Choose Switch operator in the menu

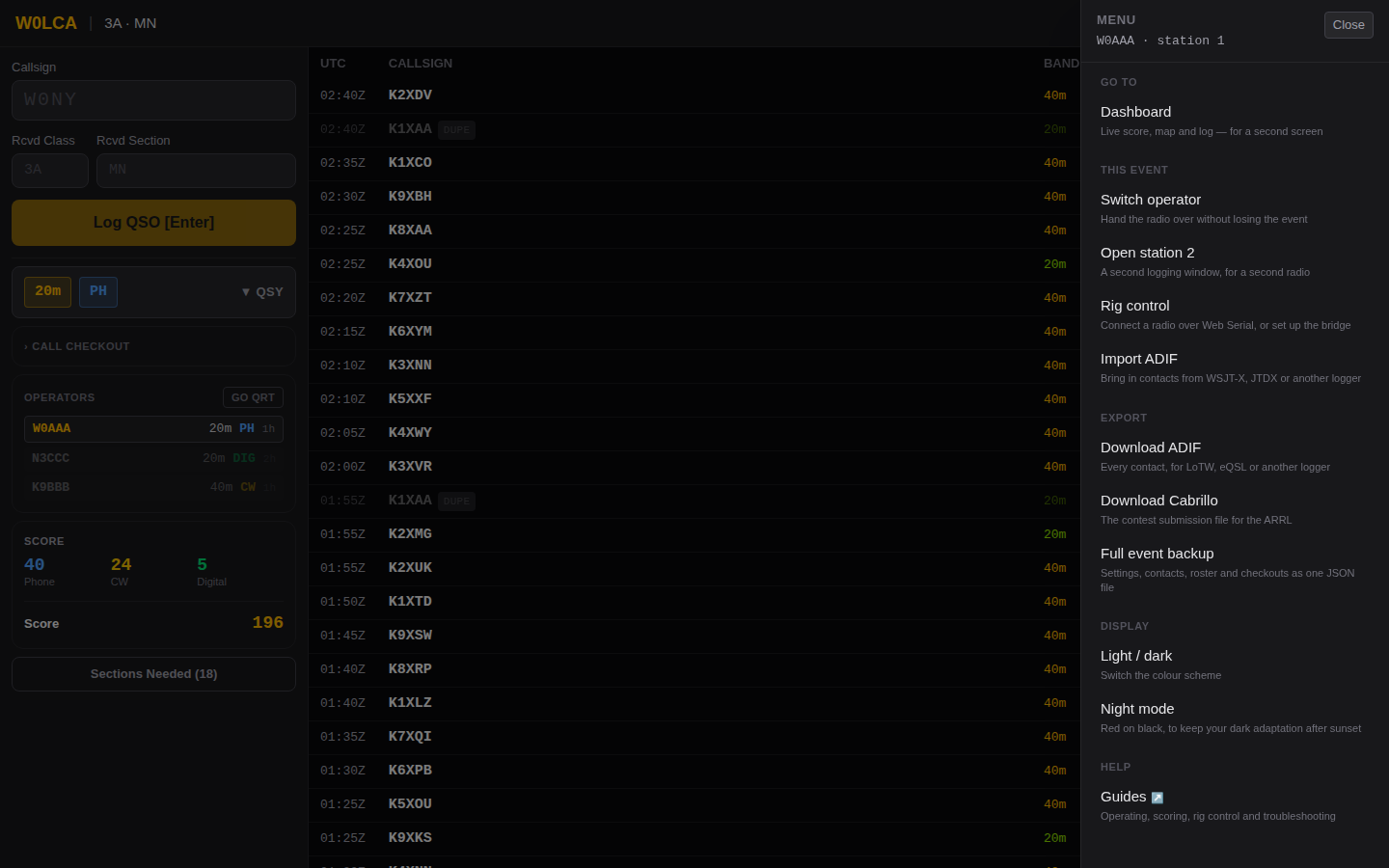click(x=1235, y=208)
